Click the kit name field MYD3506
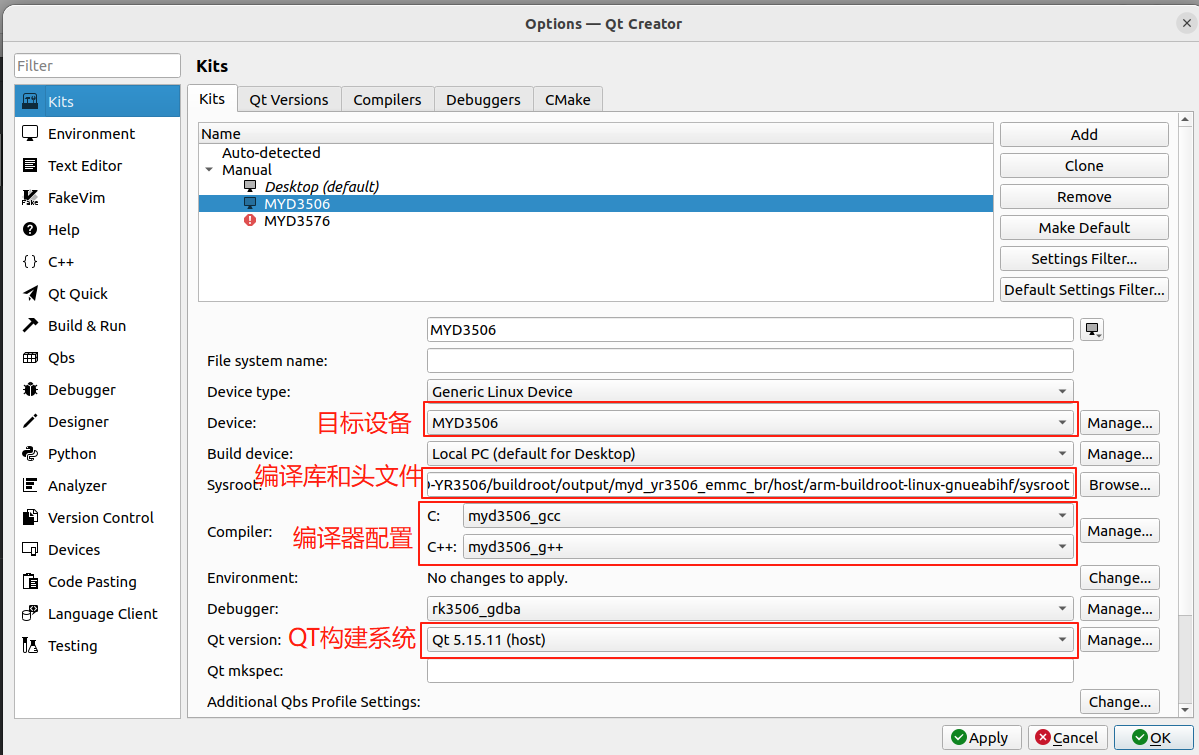Image resolution: width=1199 pixels, height=755 pixels. point(750,330)
